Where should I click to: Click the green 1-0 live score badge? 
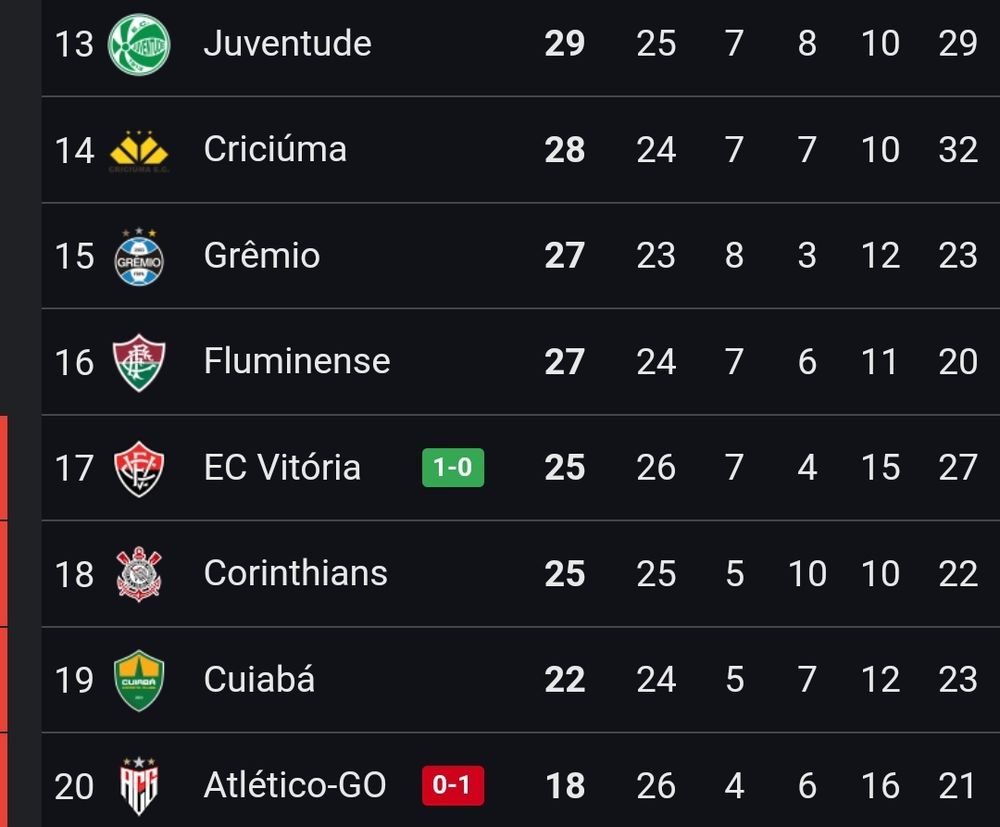coord(453,468)
